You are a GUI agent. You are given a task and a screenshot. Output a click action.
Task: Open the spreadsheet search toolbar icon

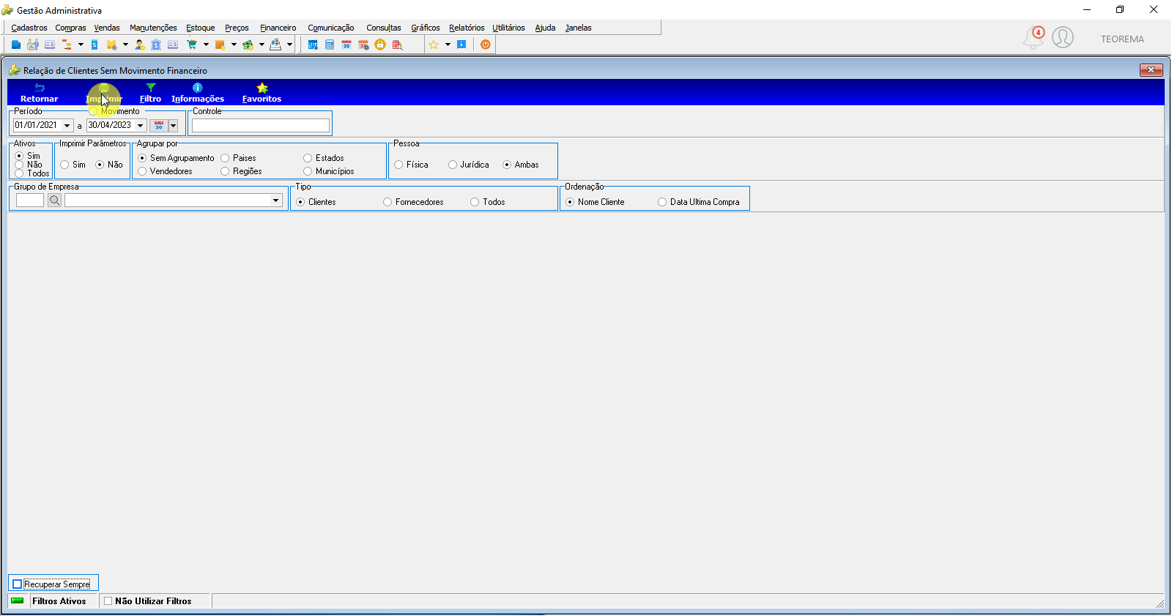click(x=397, y=45)
